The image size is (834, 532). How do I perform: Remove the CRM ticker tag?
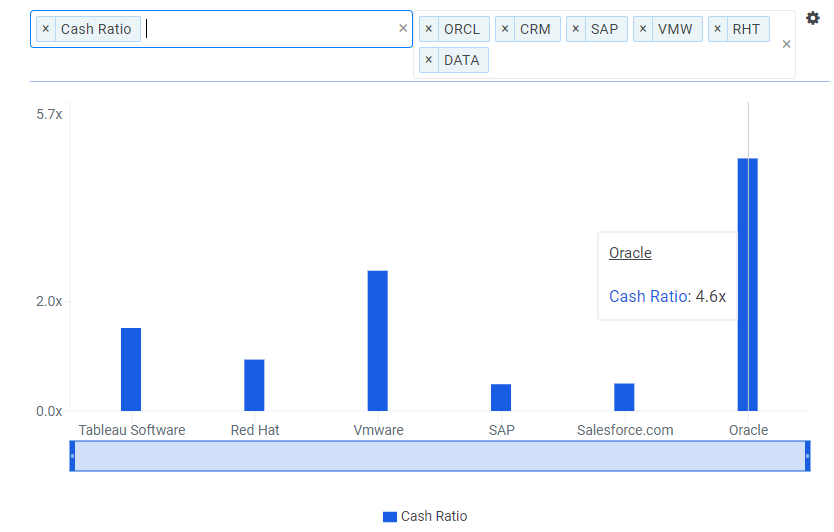coord(505,29)
